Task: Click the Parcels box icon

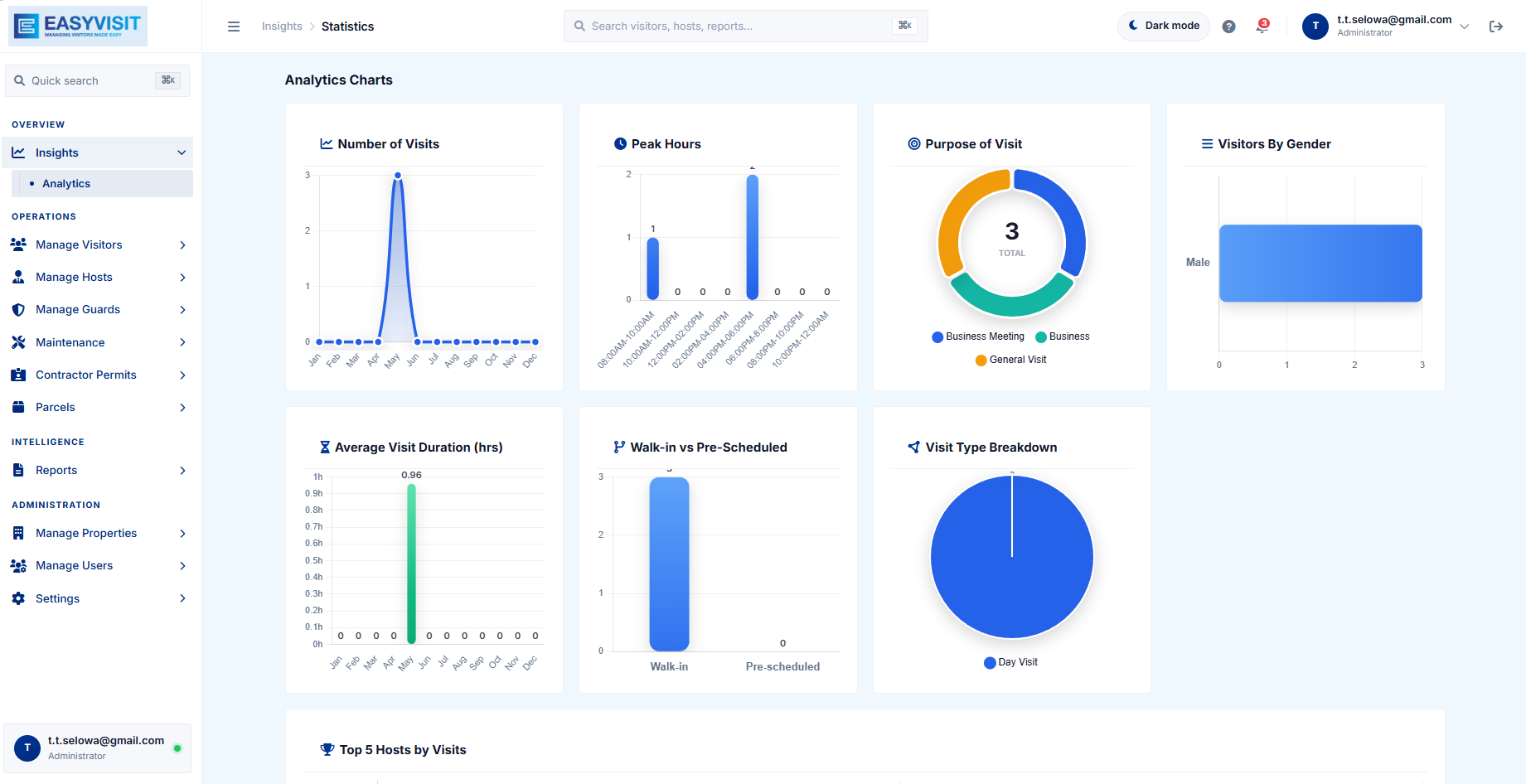Action: (x=18, y=407)
